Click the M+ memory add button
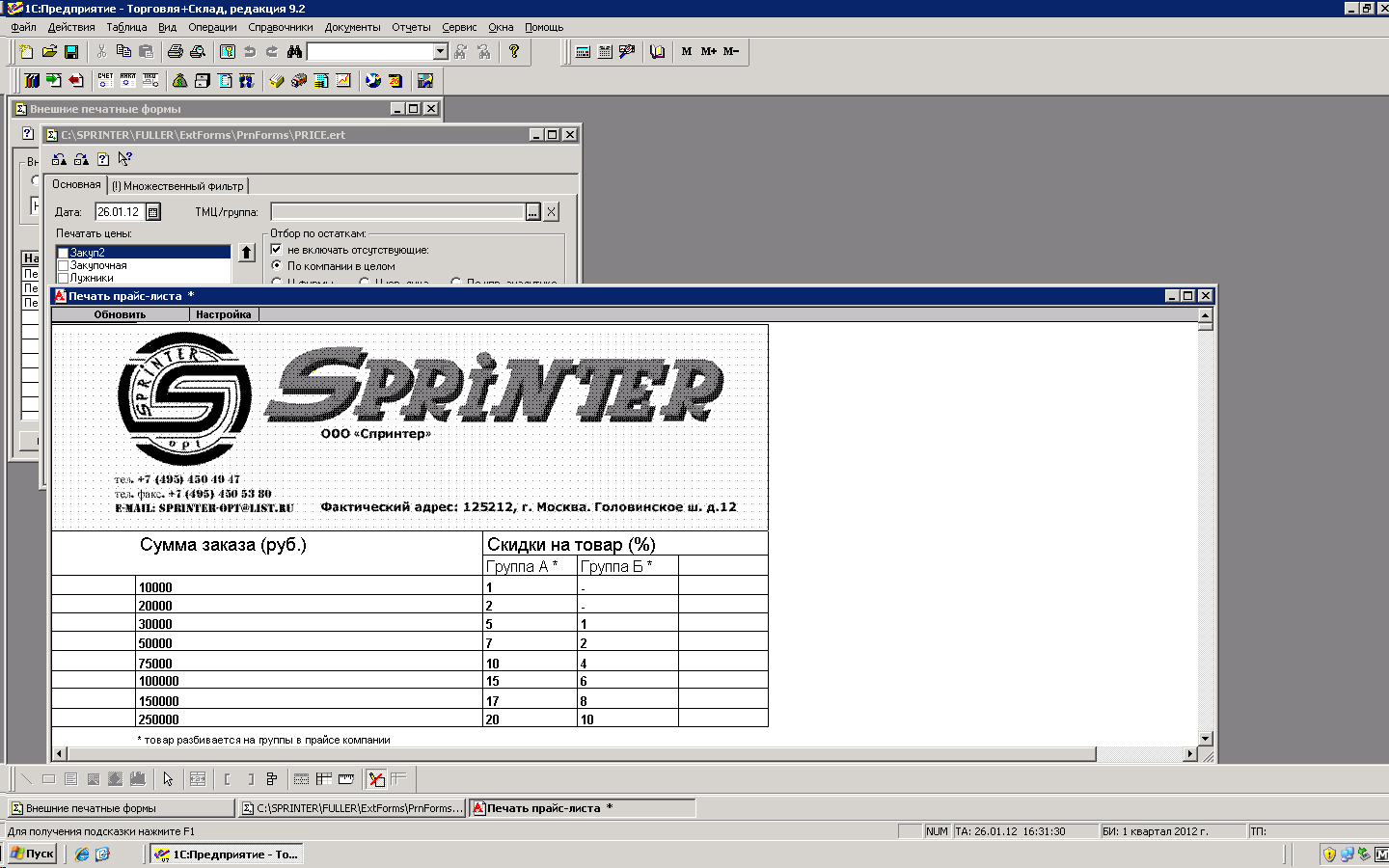 point(709,52)
